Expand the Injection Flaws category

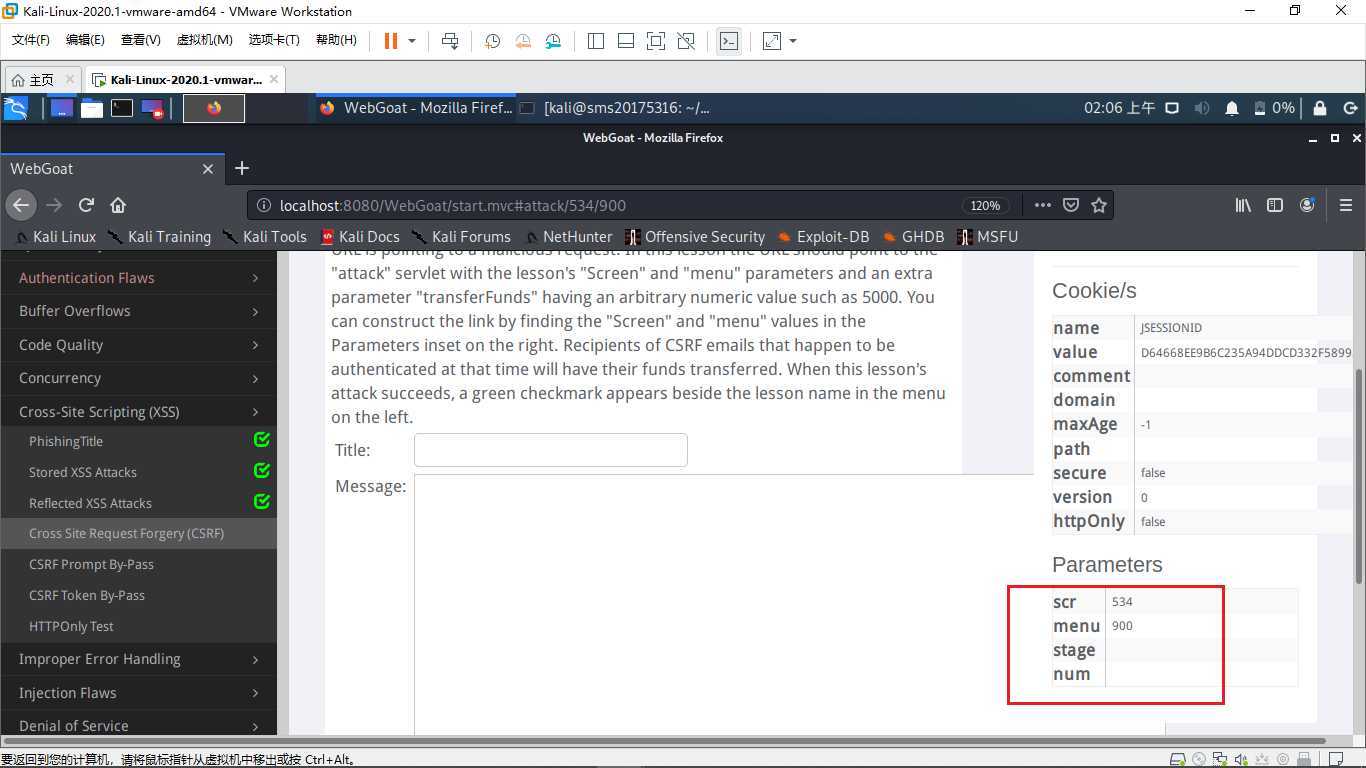pos(138,693)
